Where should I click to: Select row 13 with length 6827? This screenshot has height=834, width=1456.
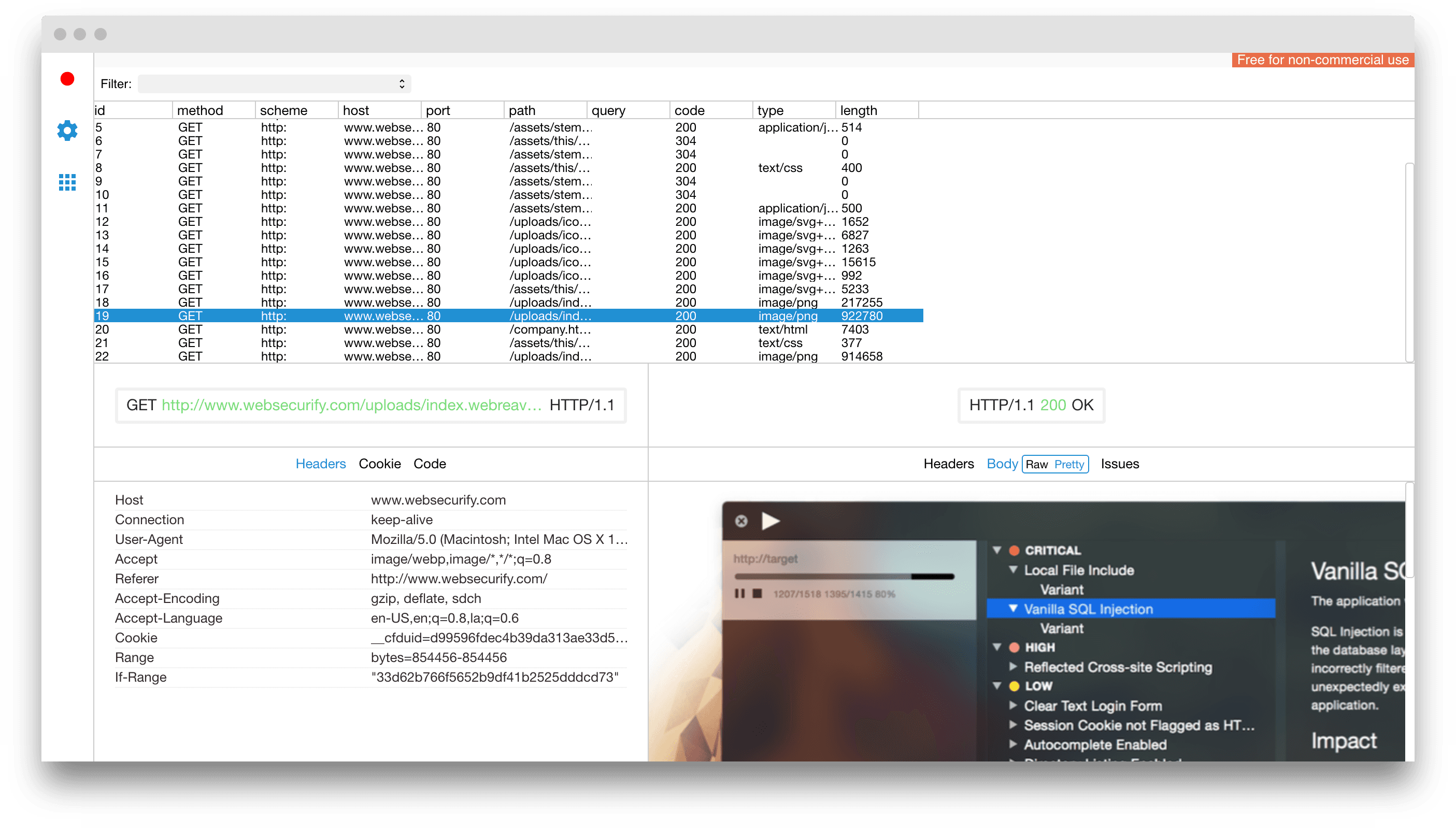click(508, 235)
